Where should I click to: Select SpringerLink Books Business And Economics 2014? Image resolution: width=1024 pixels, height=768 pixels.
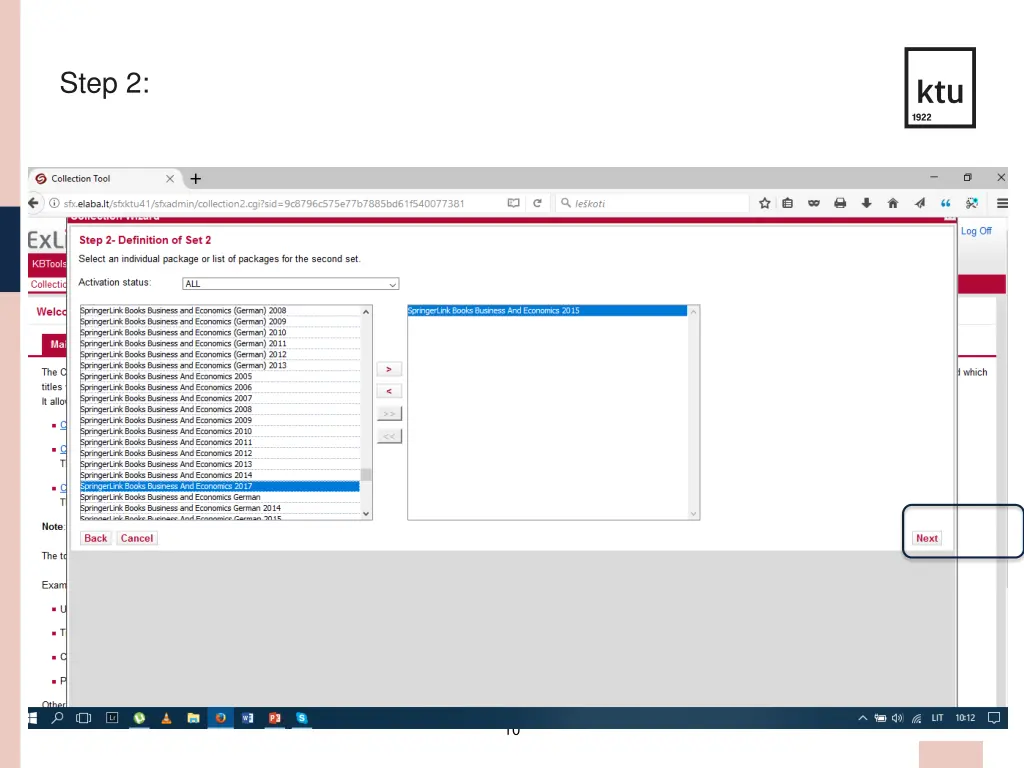click(219, 475)
